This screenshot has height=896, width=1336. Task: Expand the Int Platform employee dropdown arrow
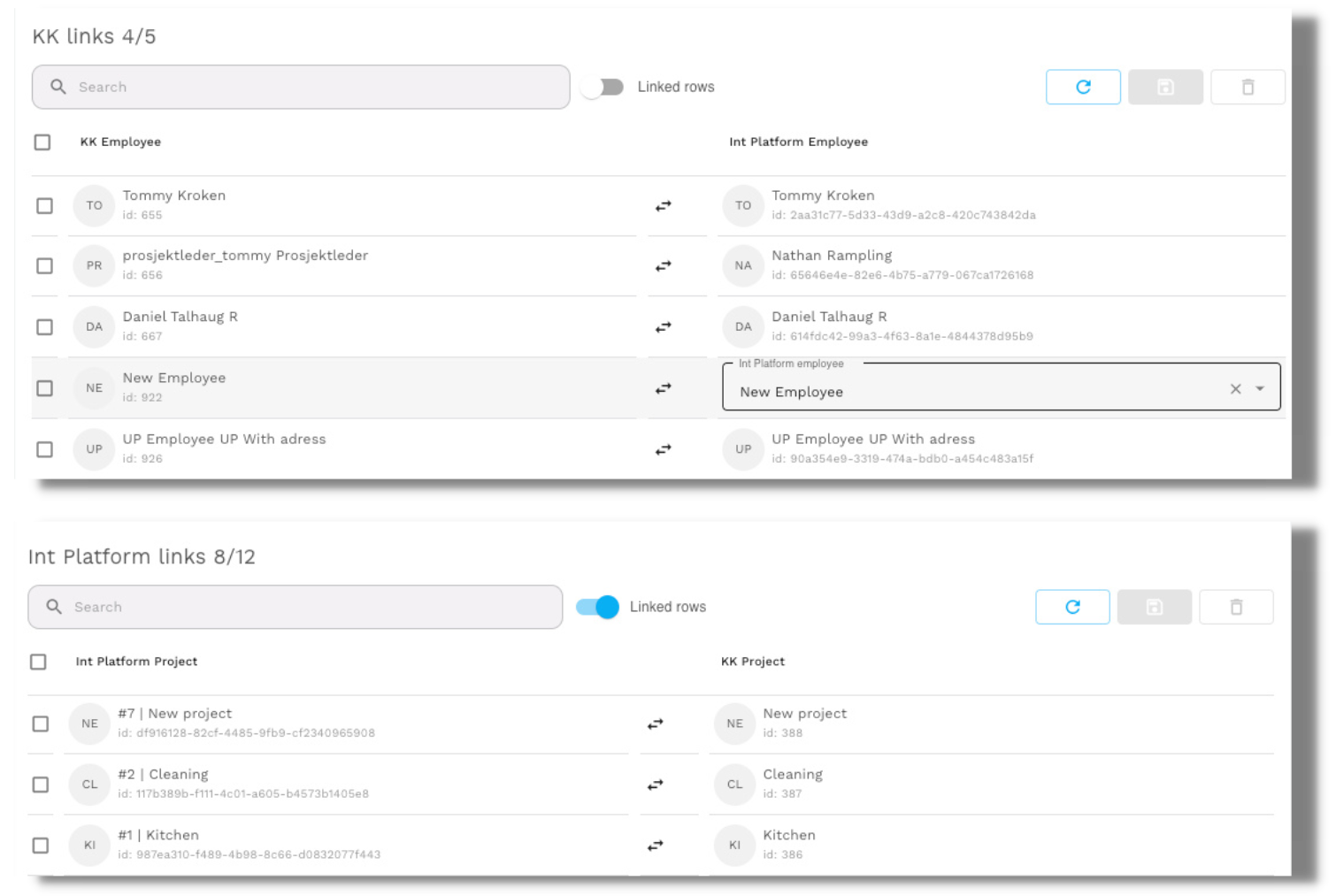pos(1260,389)
